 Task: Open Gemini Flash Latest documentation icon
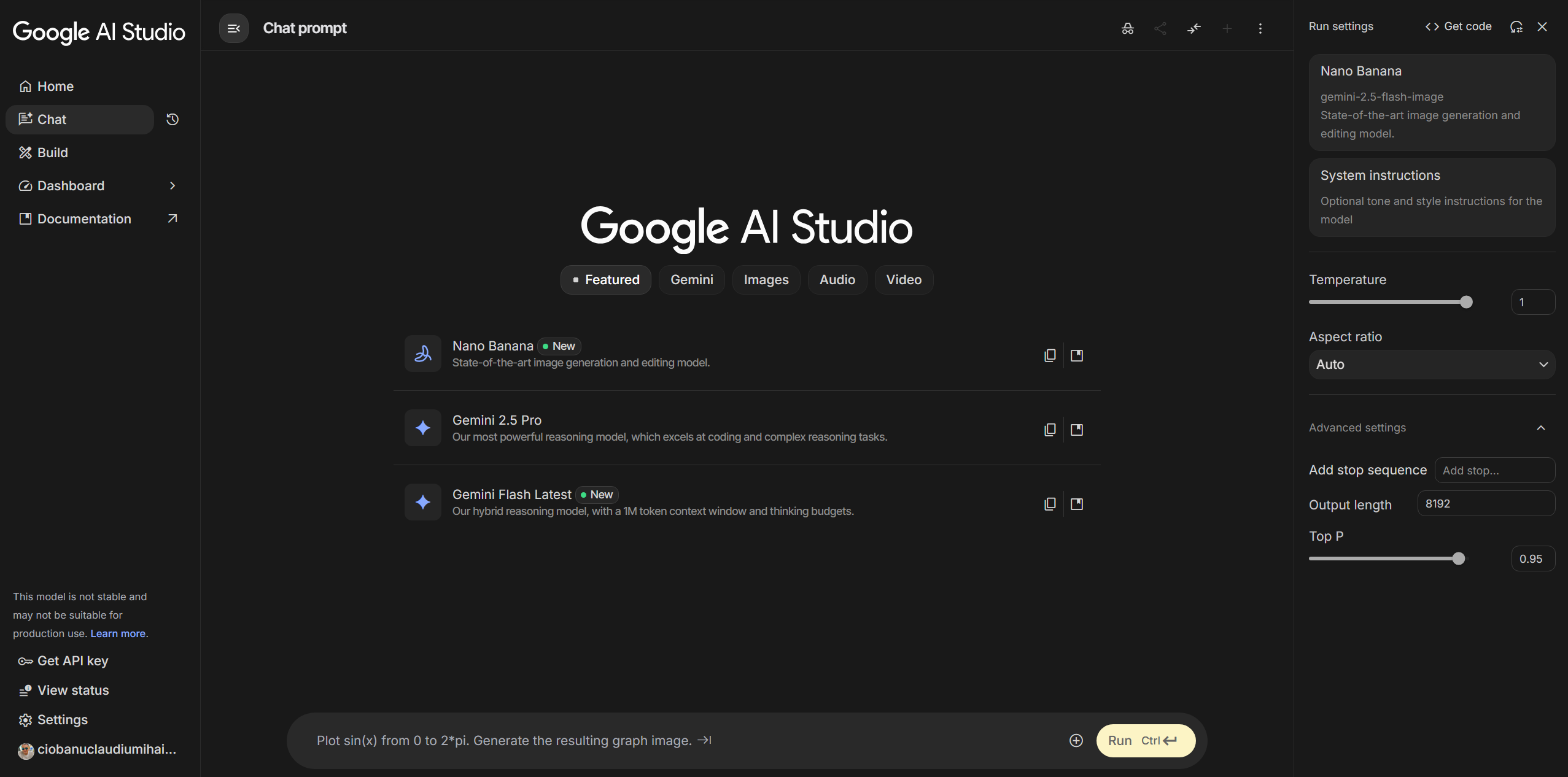1077,504
